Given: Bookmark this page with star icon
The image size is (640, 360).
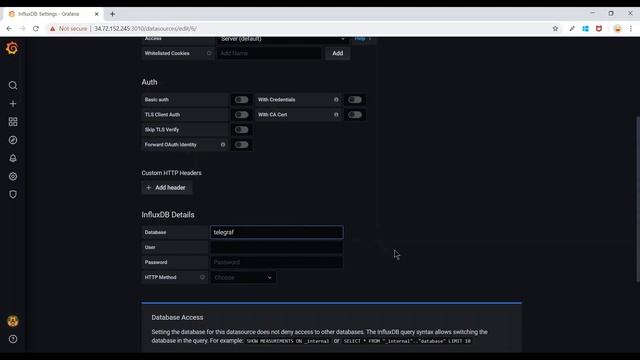Looking at the screenshot, I should pos(555,29).
